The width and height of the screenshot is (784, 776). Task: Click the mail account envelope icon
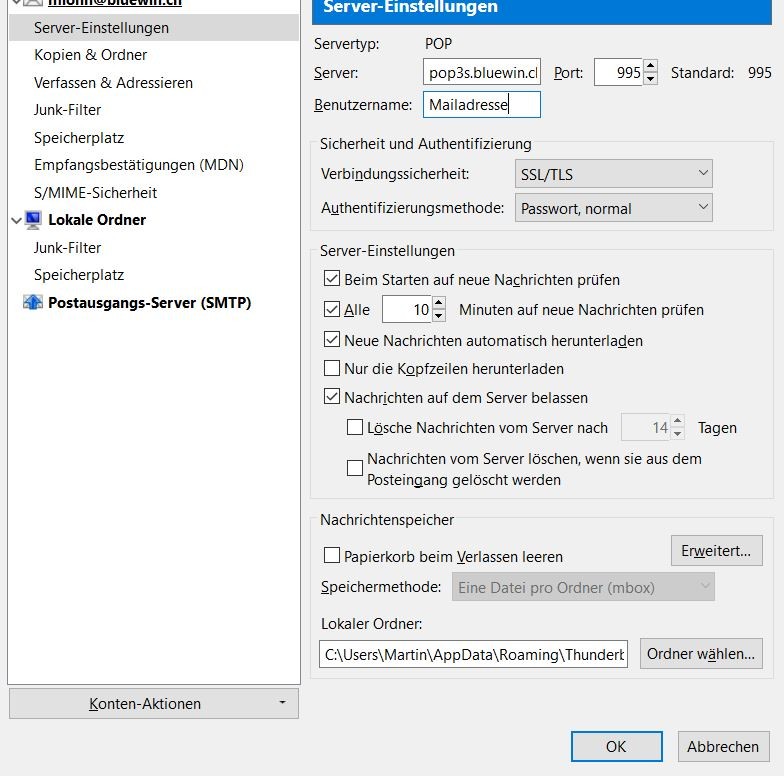32,4
